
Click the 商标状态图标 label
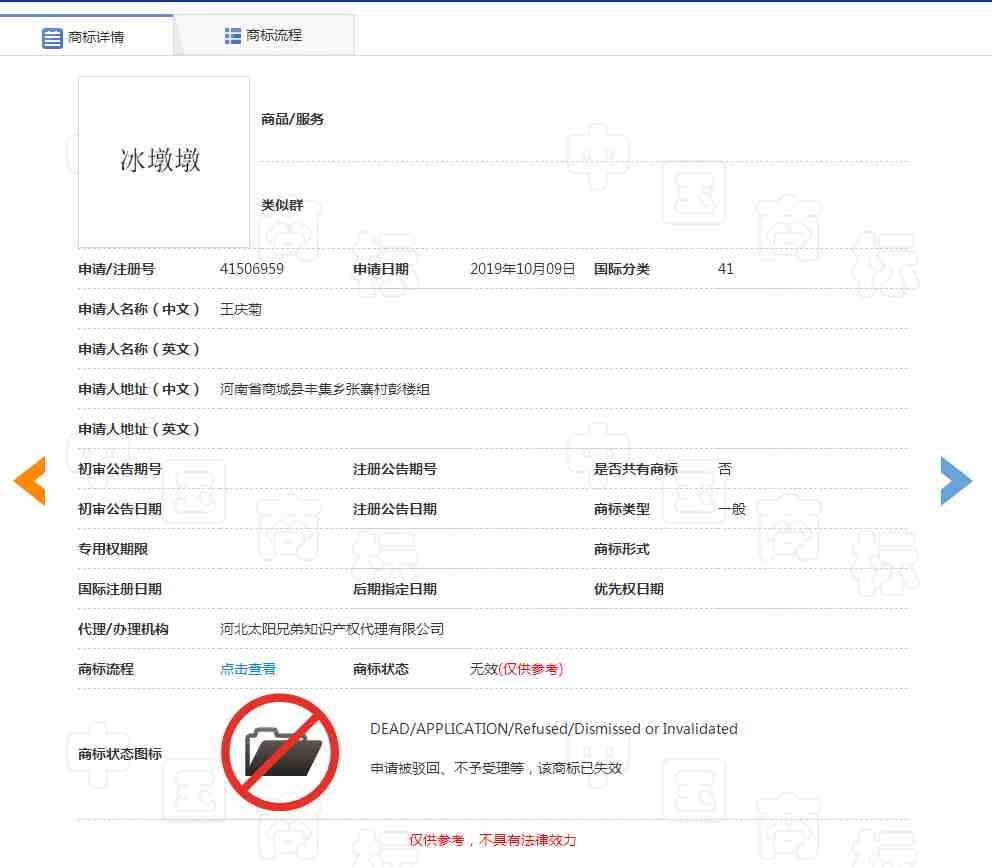(120, 754)
